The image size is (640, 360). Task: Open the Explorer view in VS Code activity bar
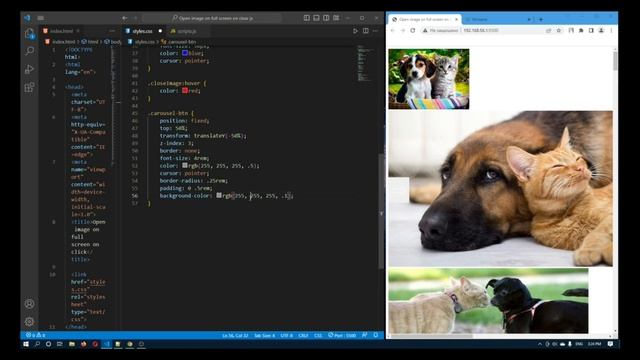point(29,34)
